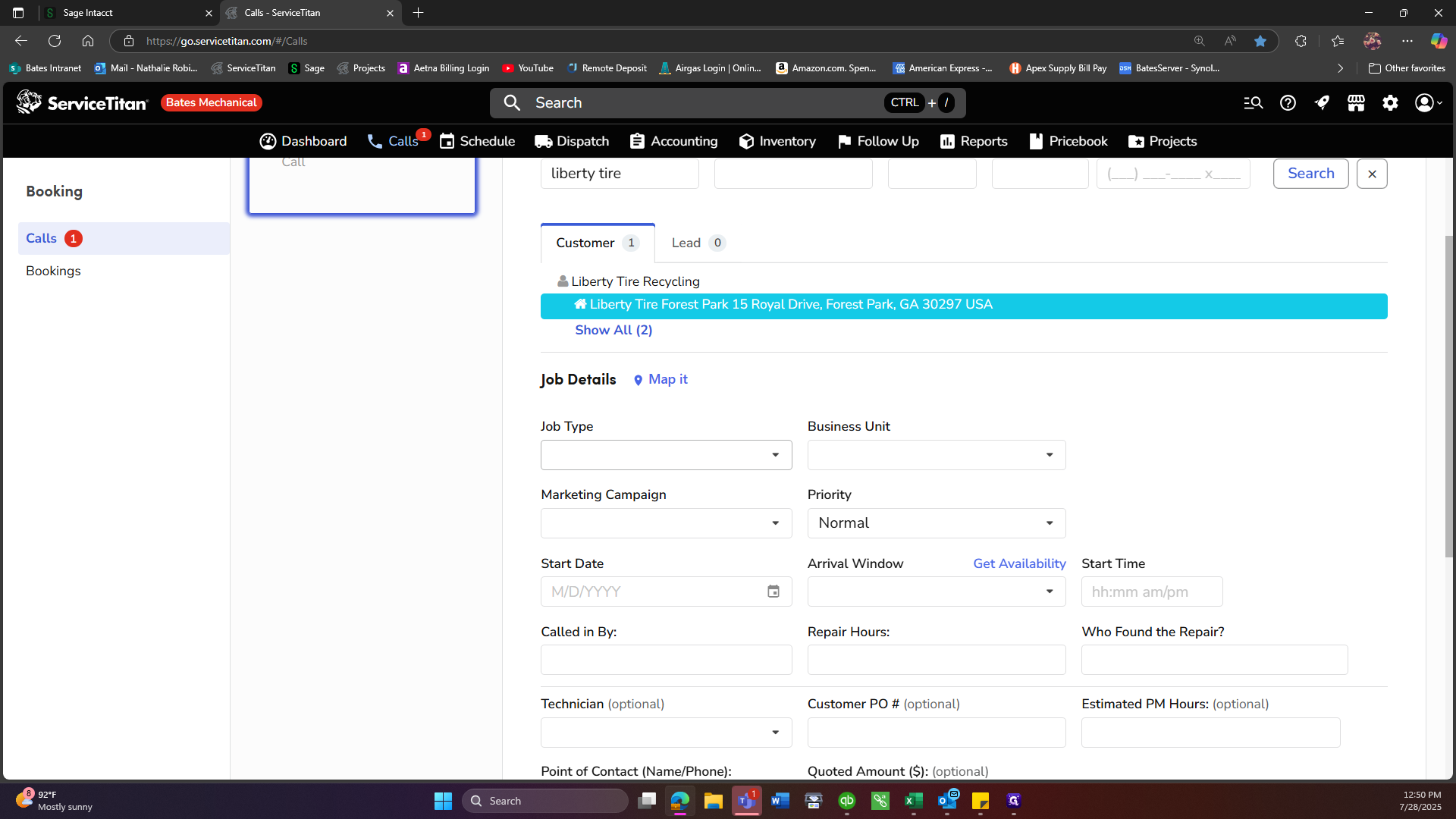
Task: Click the Called in By input field
Action: point(666,660)
